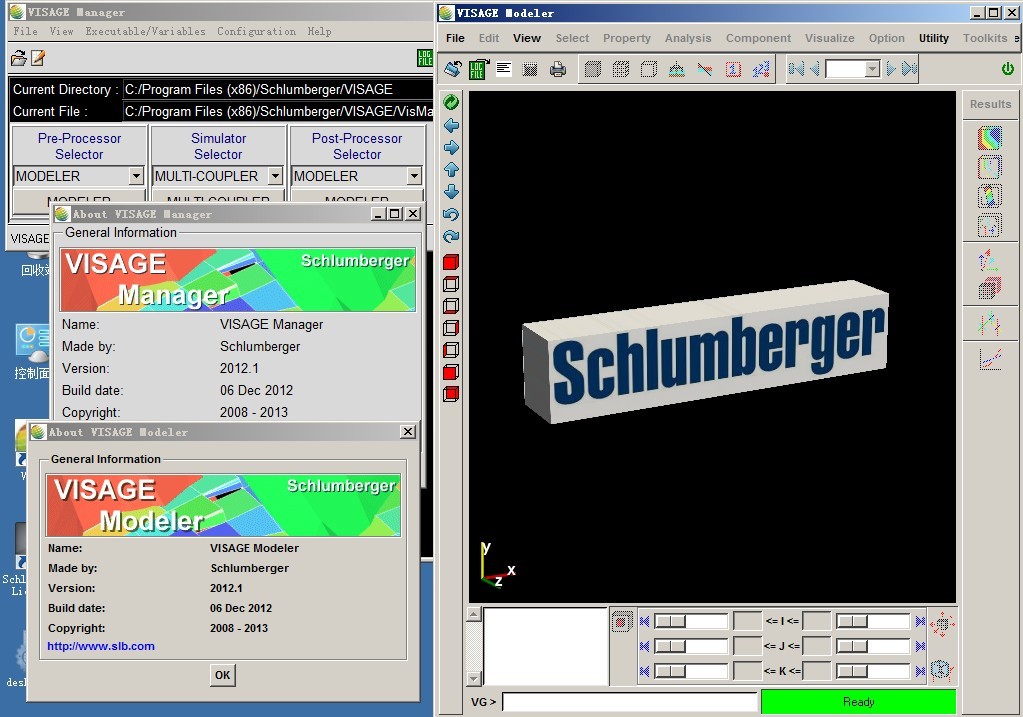Open the Executable/Variables menu in VISAGE Manager
1023x717 pixels.
click(x=145, y=31)
